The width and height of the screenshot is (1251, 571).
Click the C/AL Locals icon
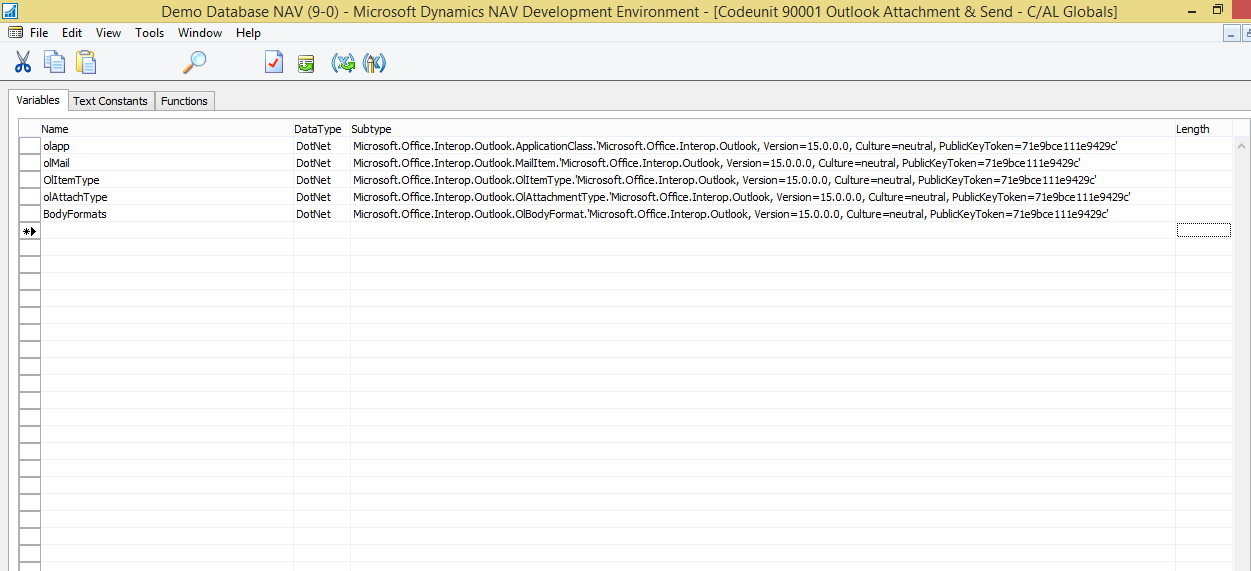click(374, 63)
